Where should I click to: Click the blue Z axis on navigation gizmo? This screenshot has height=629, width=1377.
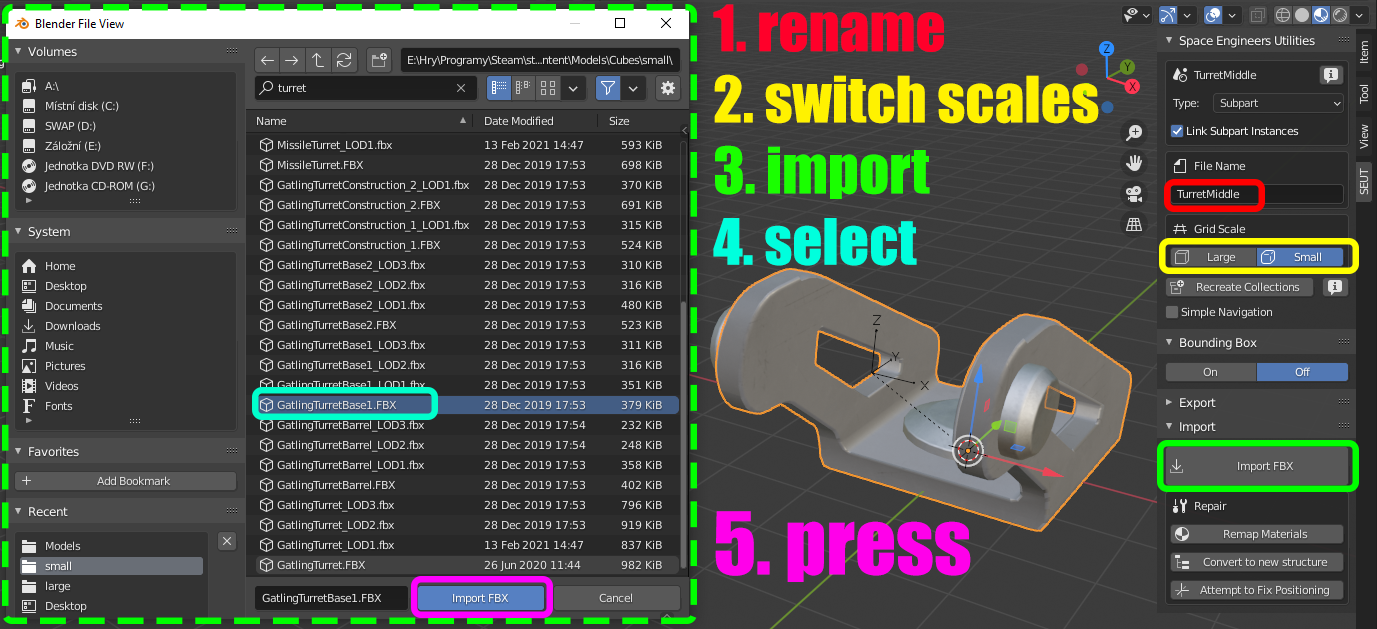coord(1106,49)
